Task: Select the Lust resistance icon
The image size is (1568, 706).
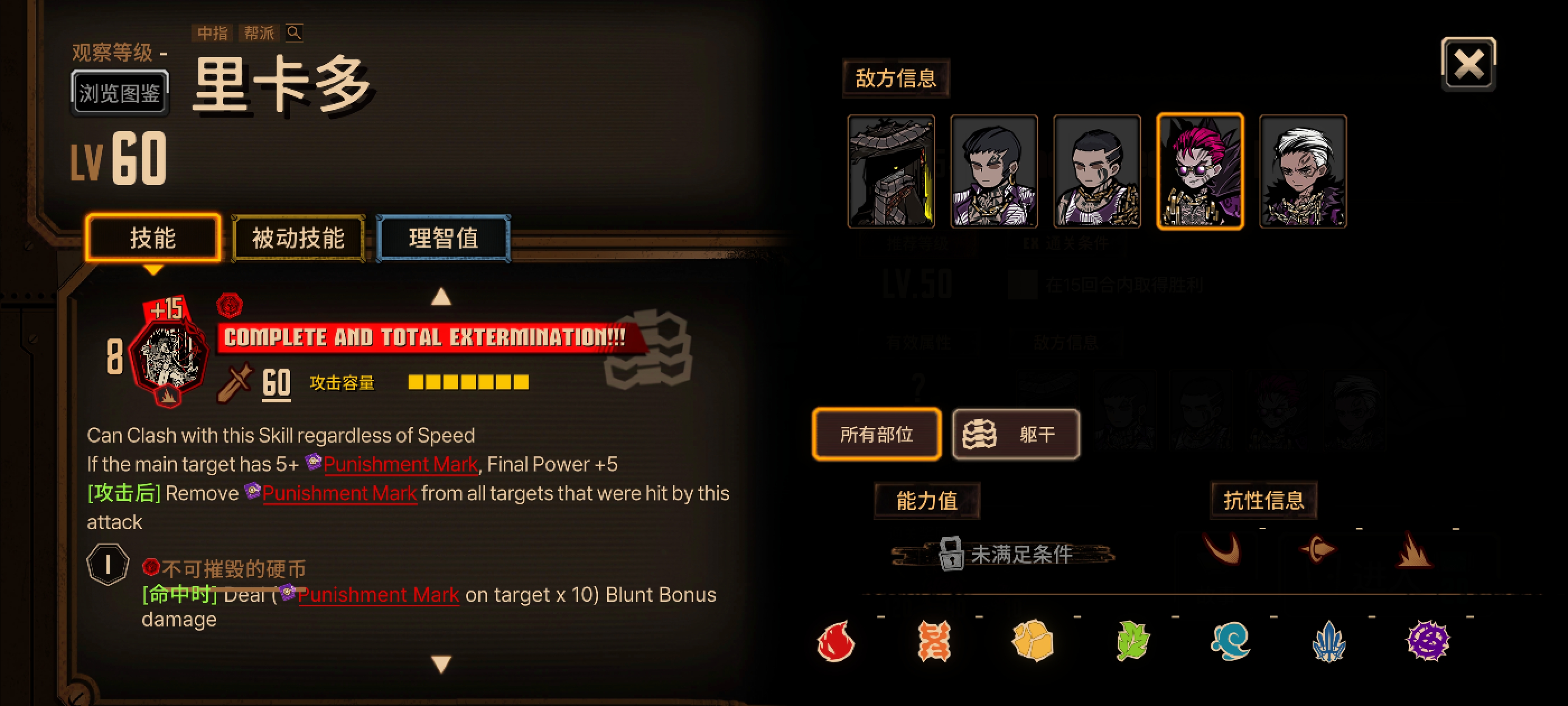Action: (934, 641)
